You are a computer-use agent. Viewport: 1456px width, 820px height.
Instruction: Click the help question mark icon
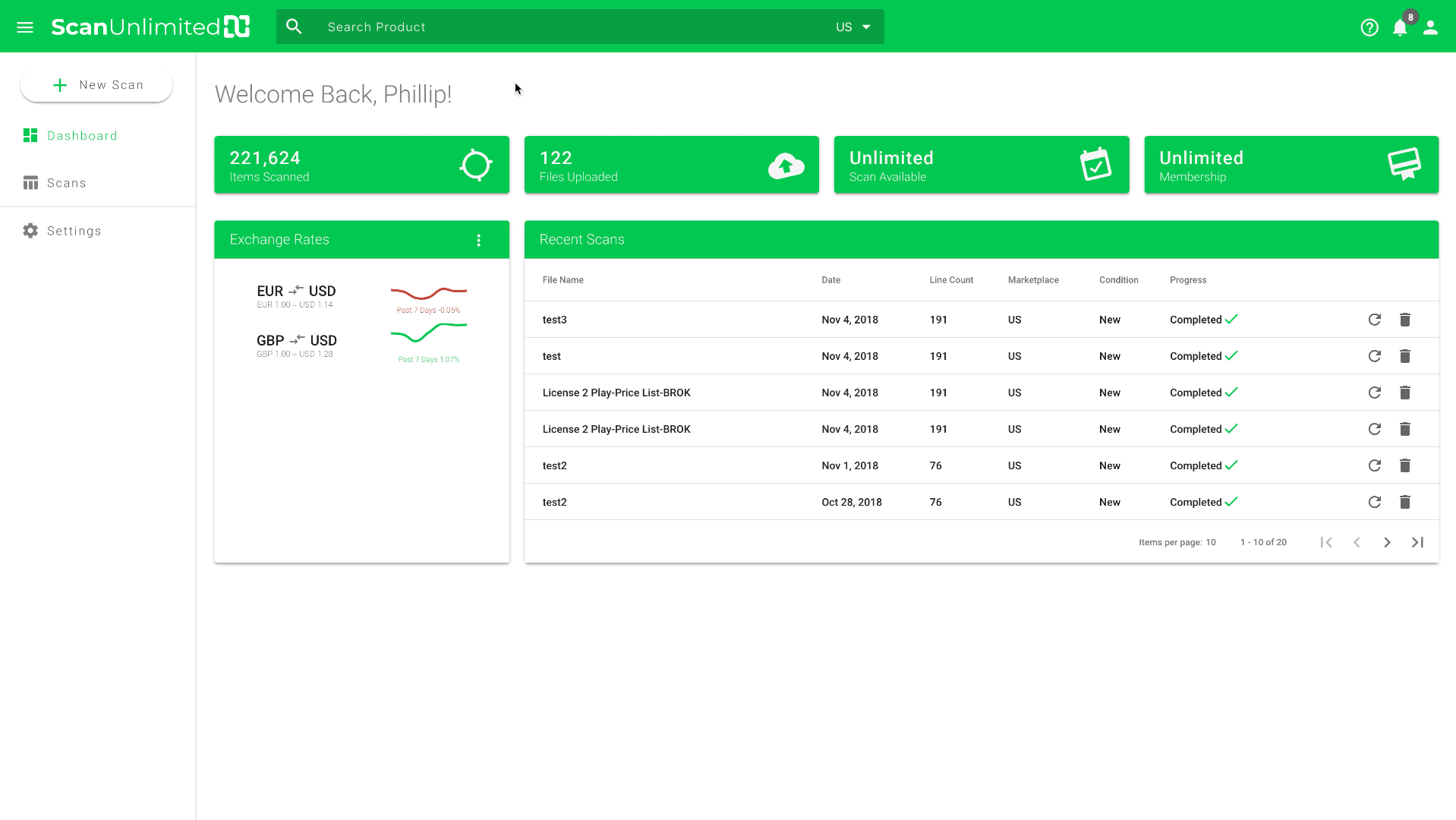click(1369, 27)
